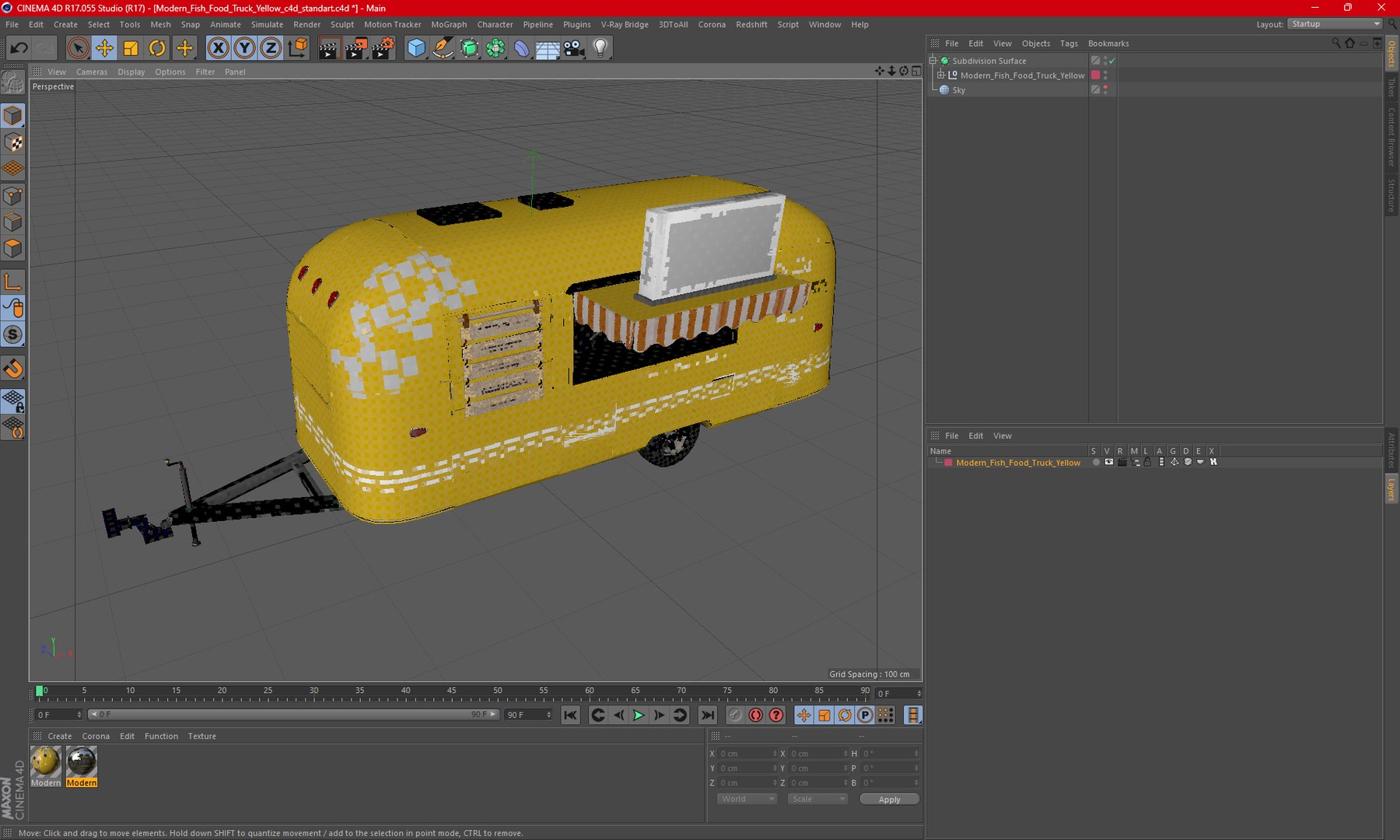Select the yellow Modern material thumbnail
The width and height of the screenshot is (1400, 840).
(45, 761)
